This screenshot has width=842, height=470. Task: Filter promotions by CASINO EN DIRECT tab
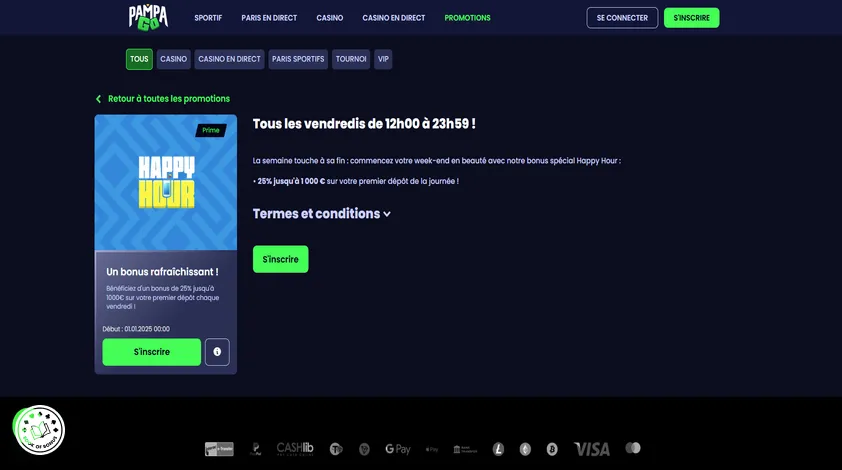229,59
